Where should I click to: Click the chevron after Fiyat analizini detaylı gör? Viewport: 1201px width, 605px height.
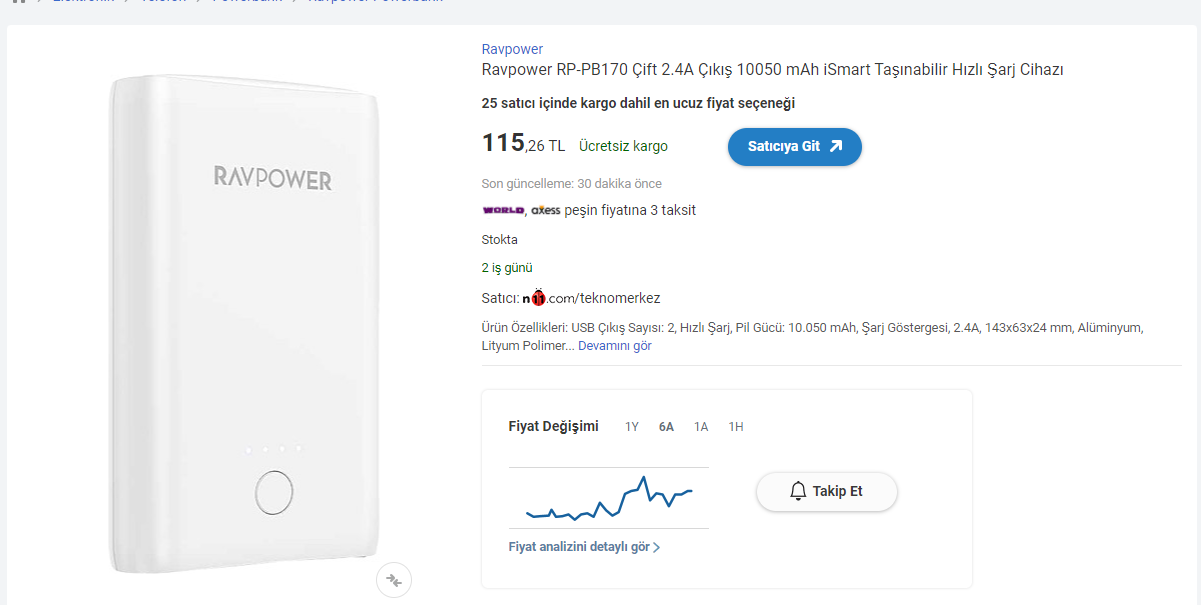pyautogui.click(x=657, y=548)
